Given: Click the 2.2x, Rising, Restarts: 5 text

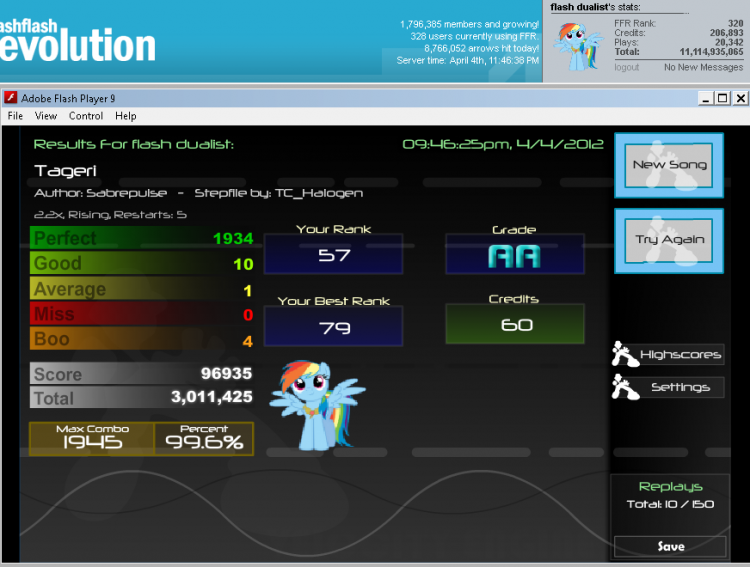Looking at the screenshot, I should (x=110, y=214).
